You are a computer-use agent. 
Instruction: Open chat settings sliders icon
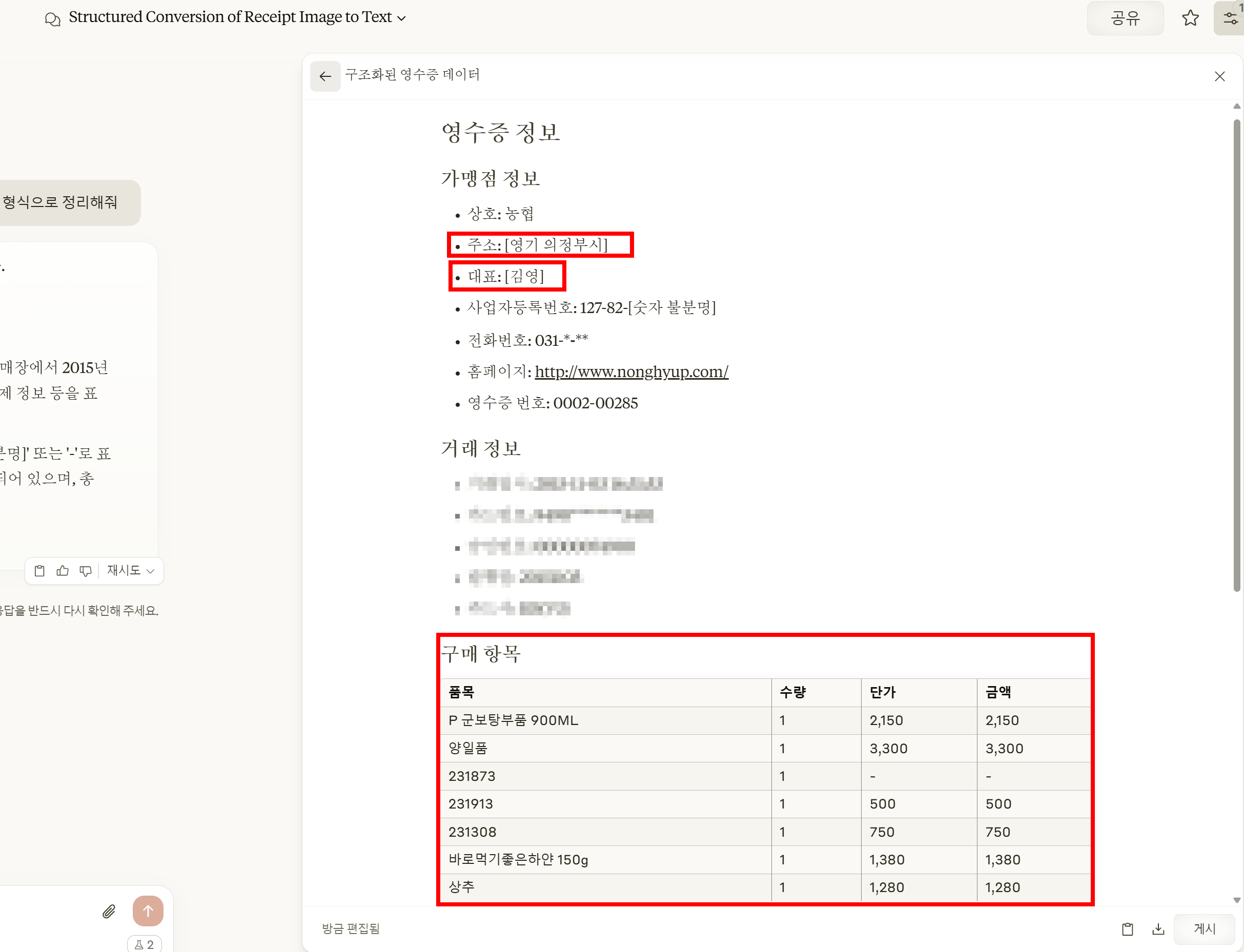pos(1230,18)
